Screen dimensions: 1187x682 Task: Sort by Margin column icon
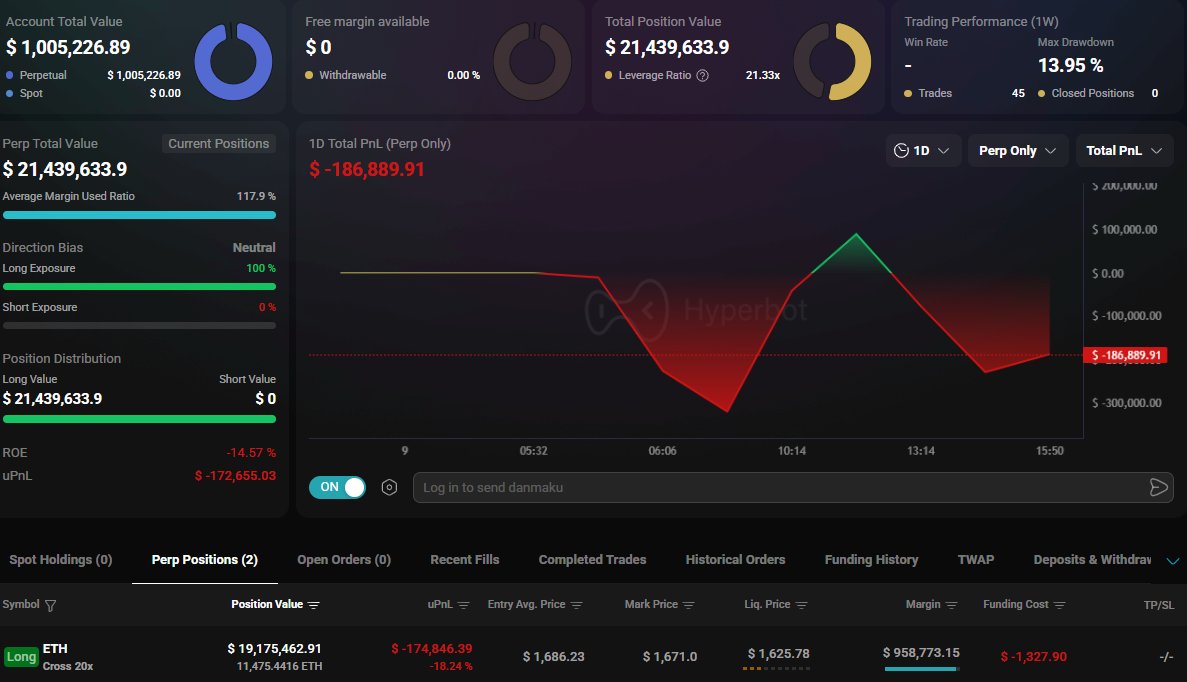[x=952, y=605]
